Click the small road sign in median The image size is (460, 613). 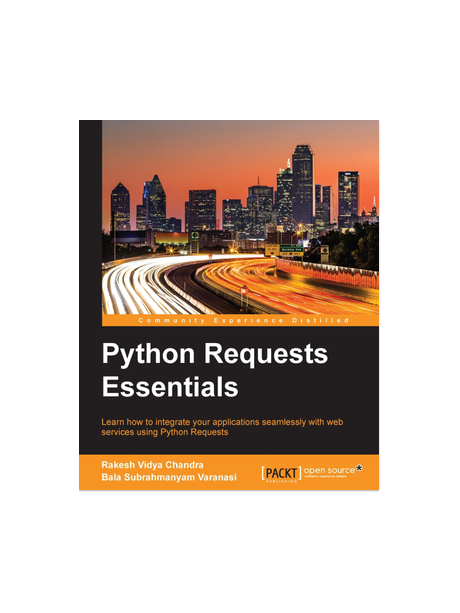pyautogui.click(x=244, y=290)
